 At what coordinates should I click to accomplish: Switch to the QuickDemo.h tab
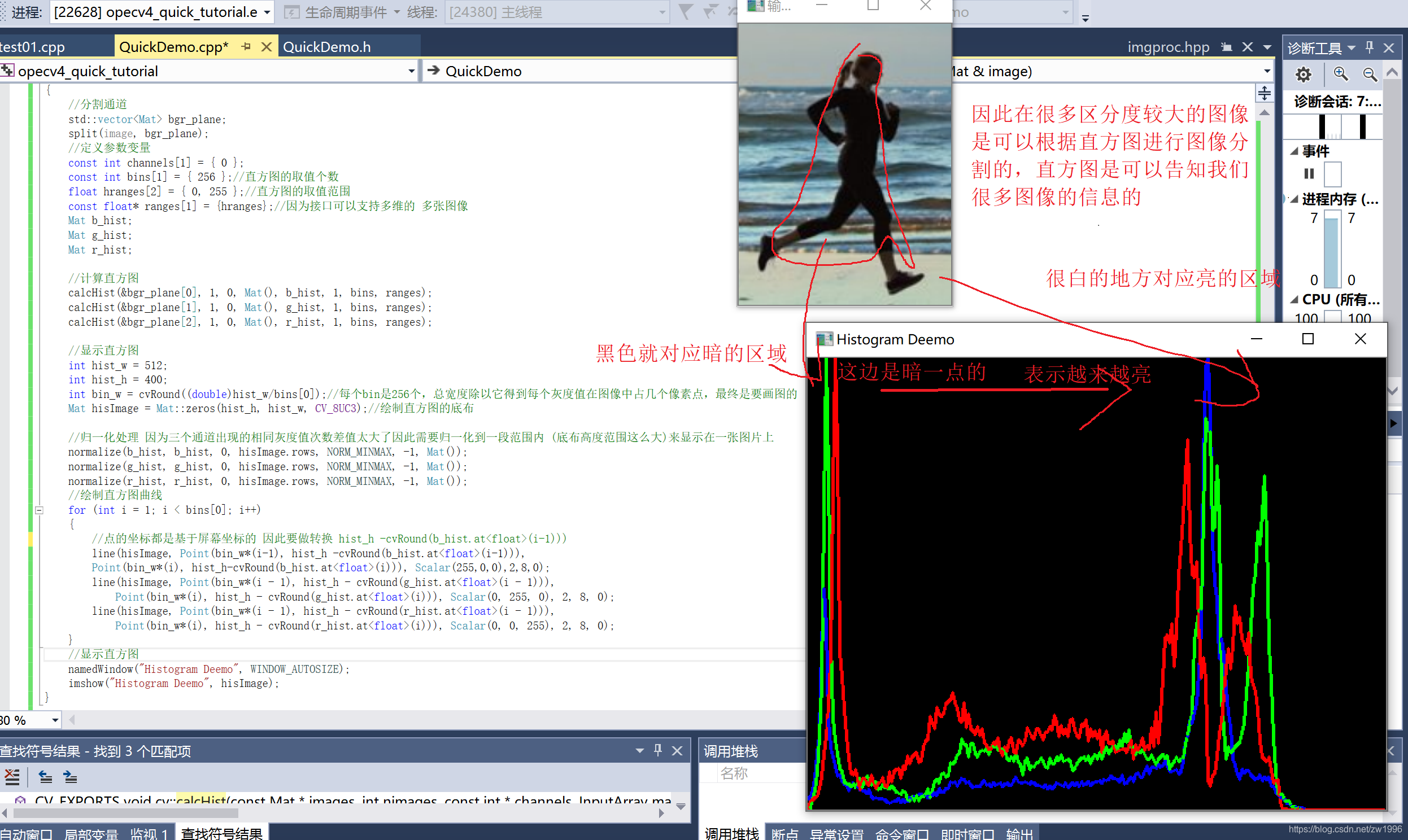click(x=326, y=47)
